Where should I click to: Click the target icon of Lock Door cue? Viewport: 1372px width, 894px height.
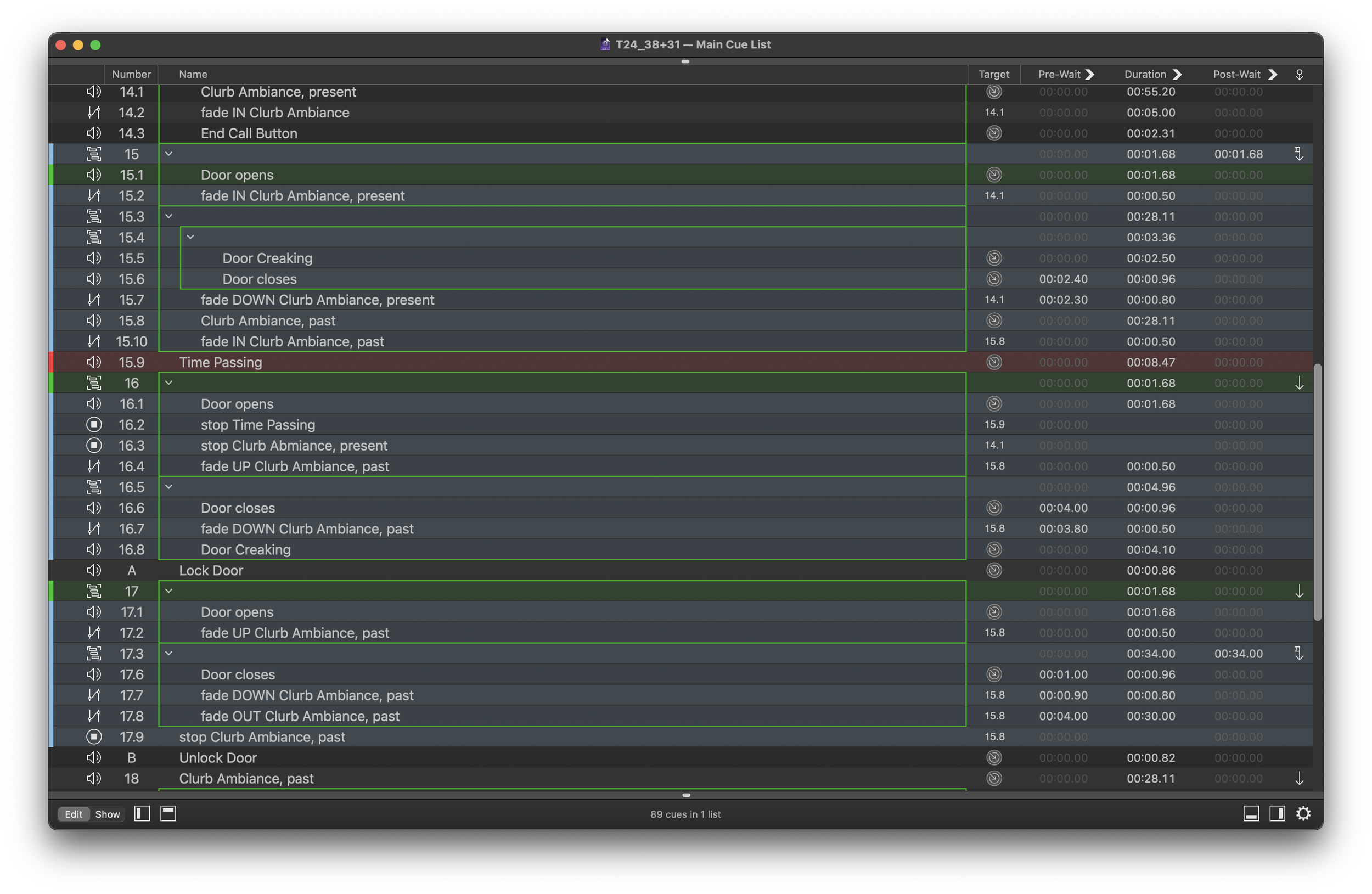tap(994, 570)
